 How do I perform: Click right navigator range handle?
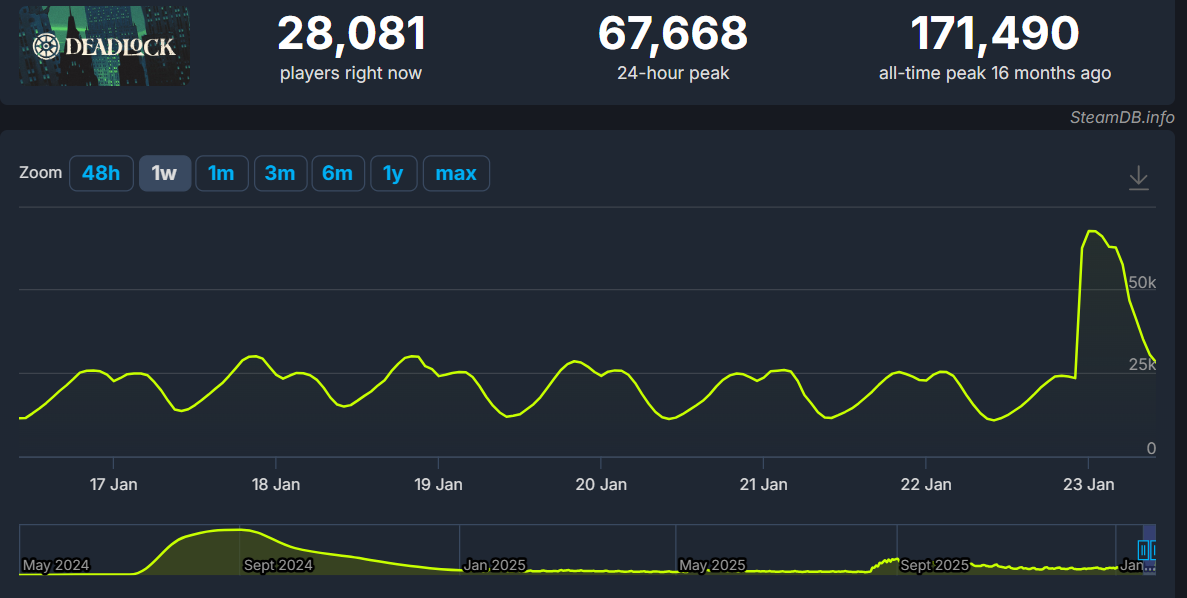click(x=1154, y=549)
